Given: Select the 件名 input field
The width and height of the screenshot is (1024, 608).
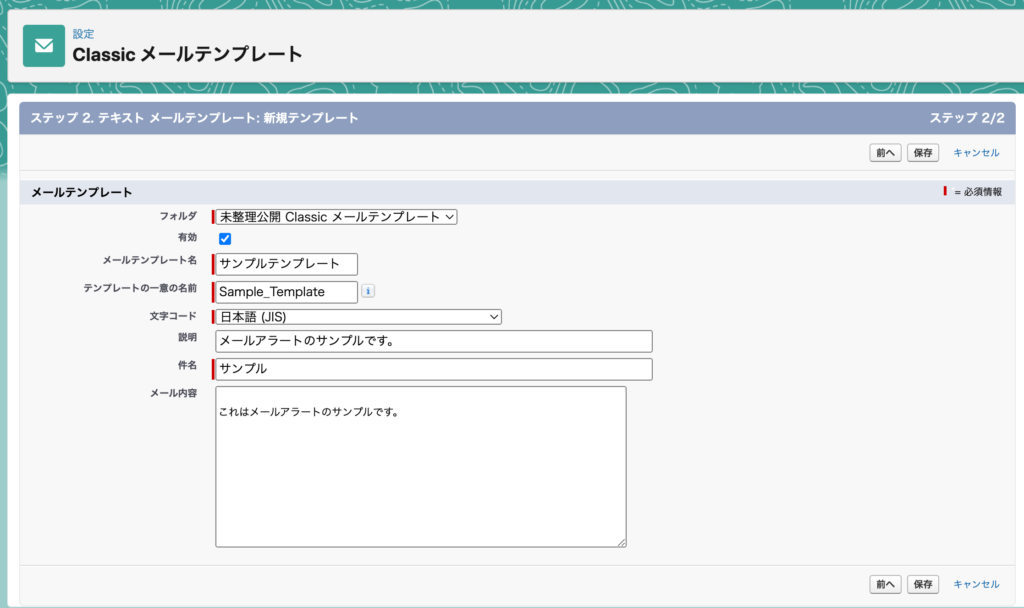Looking at the screenshot, I should (x=434, y=369).
